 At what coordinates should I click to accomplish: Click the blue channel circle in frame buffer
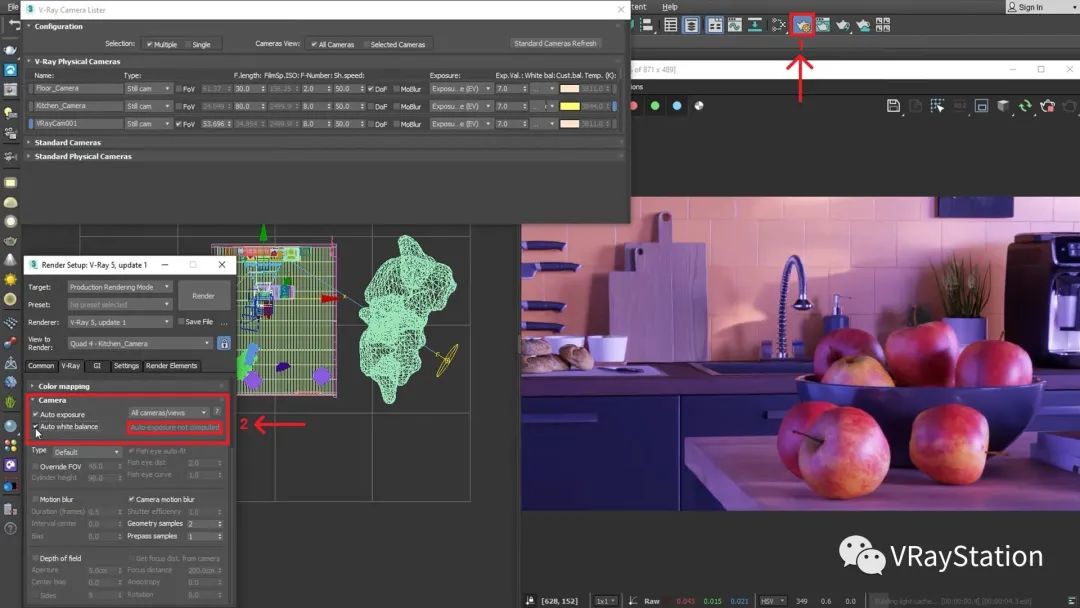click(677, 106)
